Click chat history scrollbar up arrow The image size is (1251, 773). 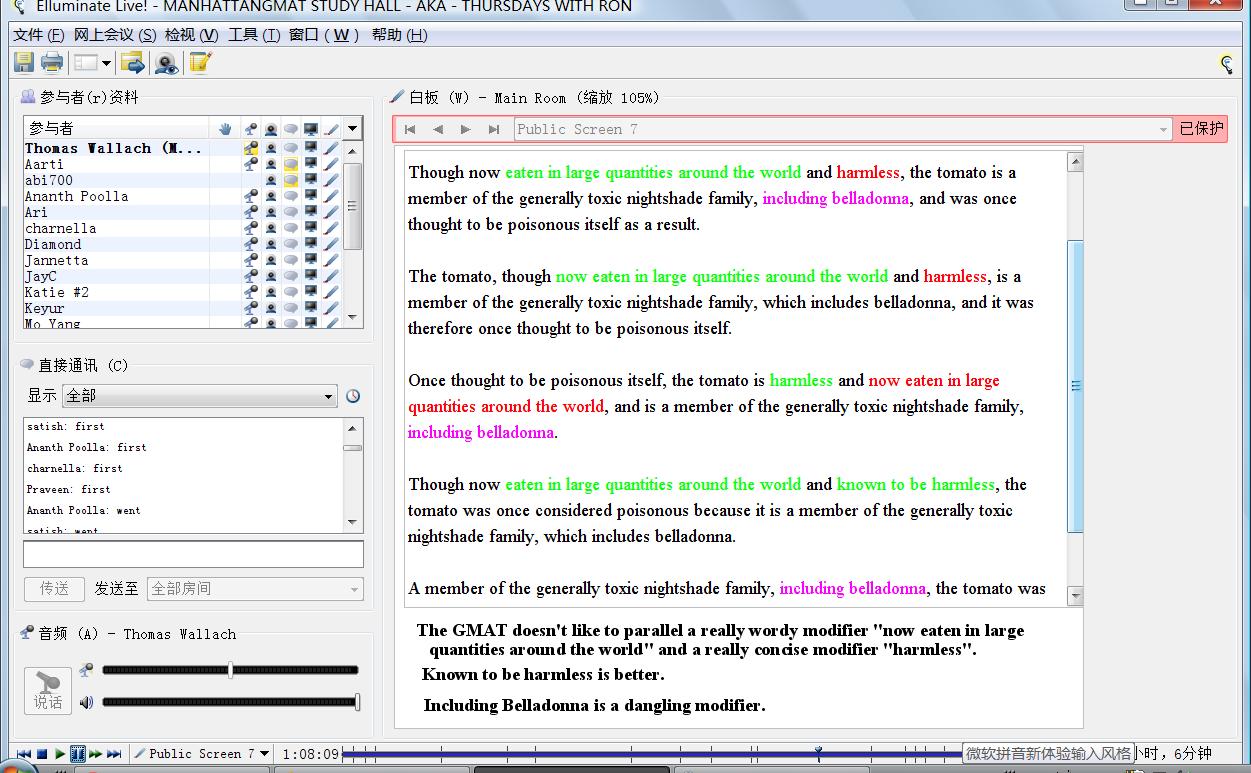pyautogui.click(x=352, y=428)
